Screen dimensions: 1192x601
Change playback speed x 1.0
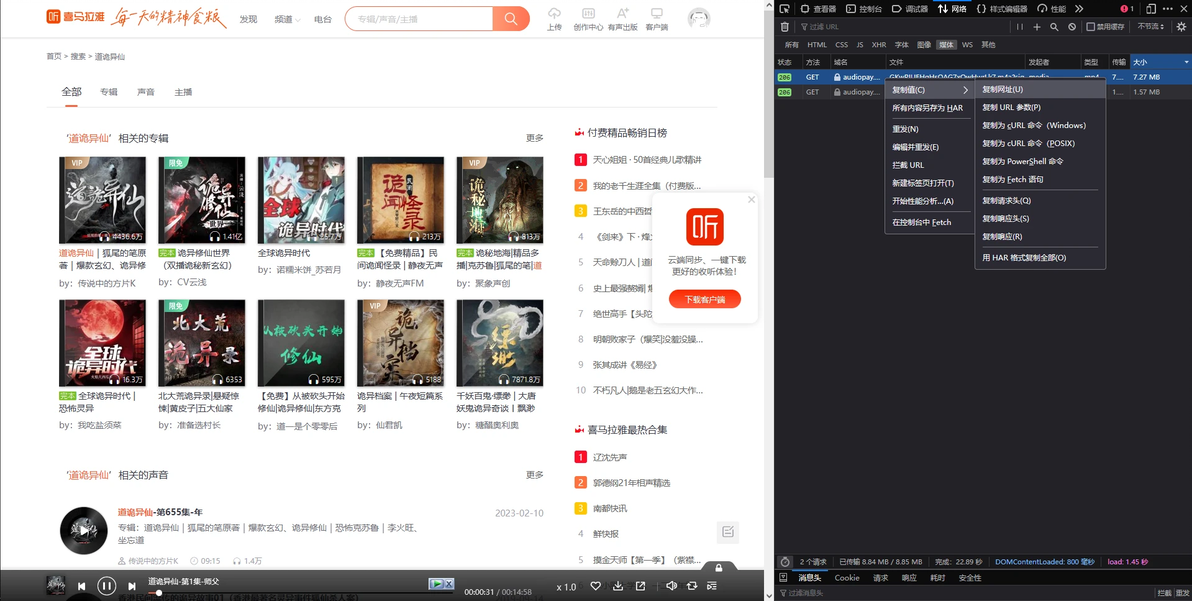(x=566, y=587)
